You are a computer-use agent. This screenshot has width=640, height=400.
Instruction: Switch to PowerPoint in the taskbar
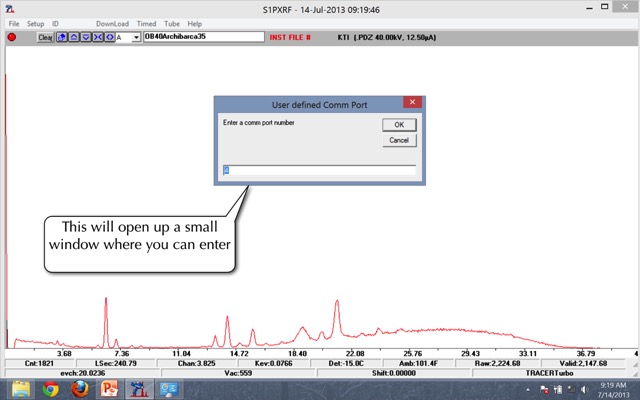(108, 388)
